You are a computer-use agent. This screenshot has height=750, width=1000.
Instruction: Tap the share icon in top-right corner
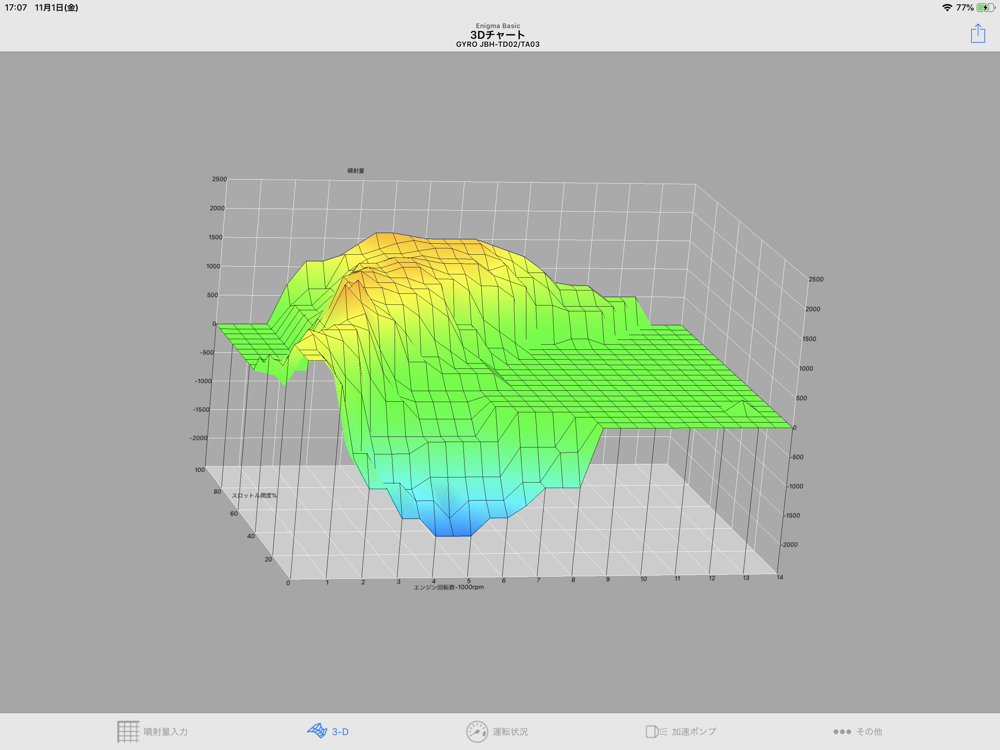pos(977,34)
